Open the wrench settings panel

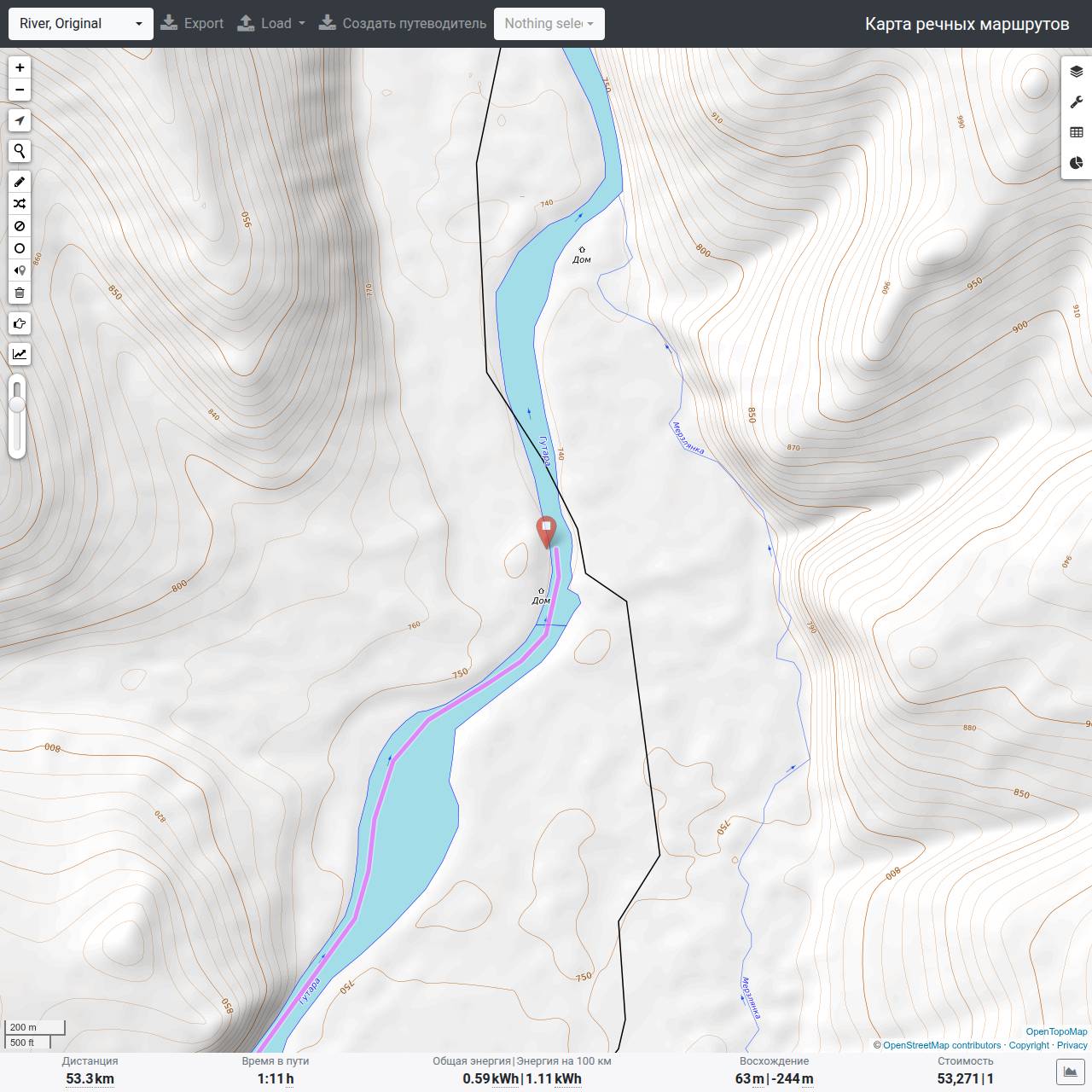[x=1077, y=102]
